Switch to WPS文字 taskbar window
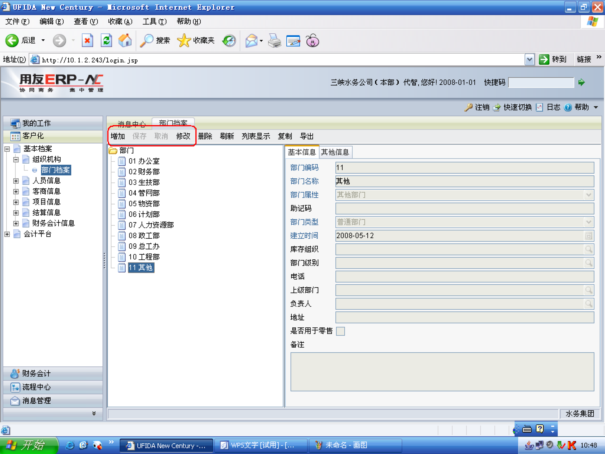 [x=260, y=446]
